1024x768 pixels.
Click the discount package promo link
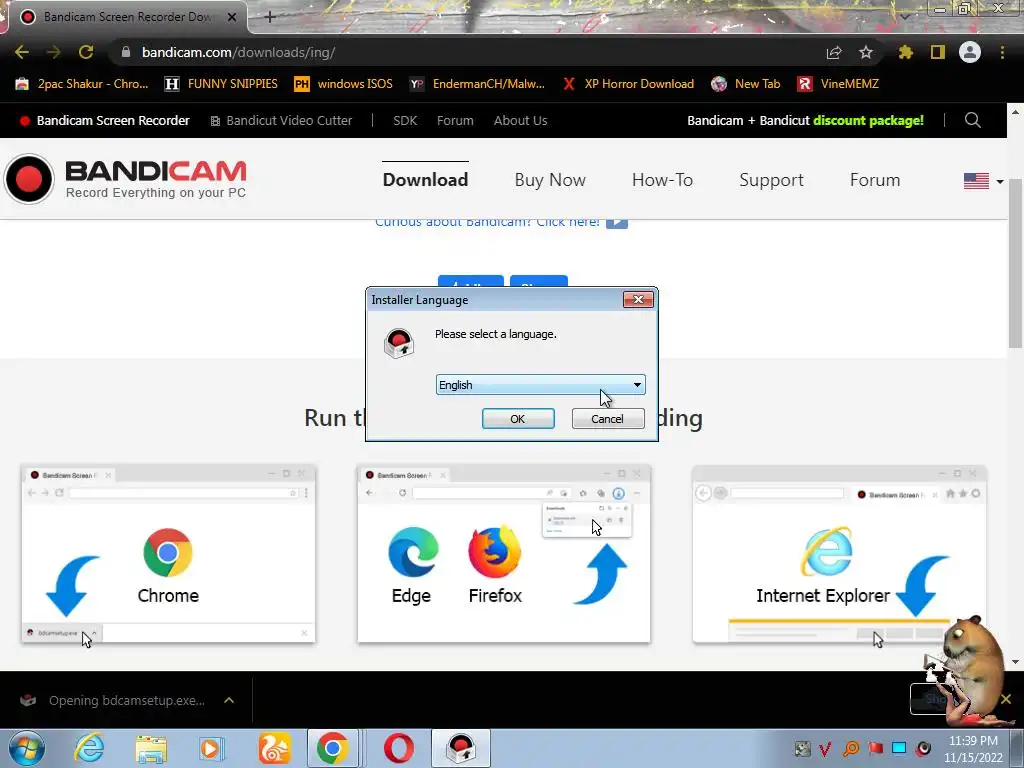coord(805,120)
